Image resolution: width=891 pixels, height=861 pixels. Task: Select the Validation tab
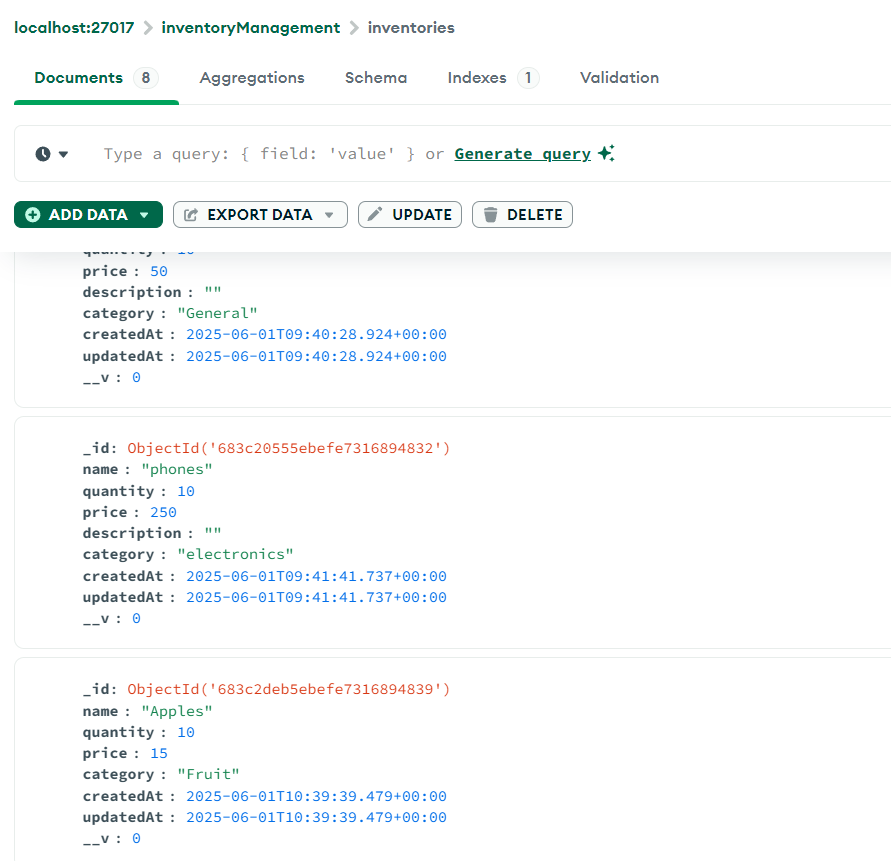coord(619,78)
